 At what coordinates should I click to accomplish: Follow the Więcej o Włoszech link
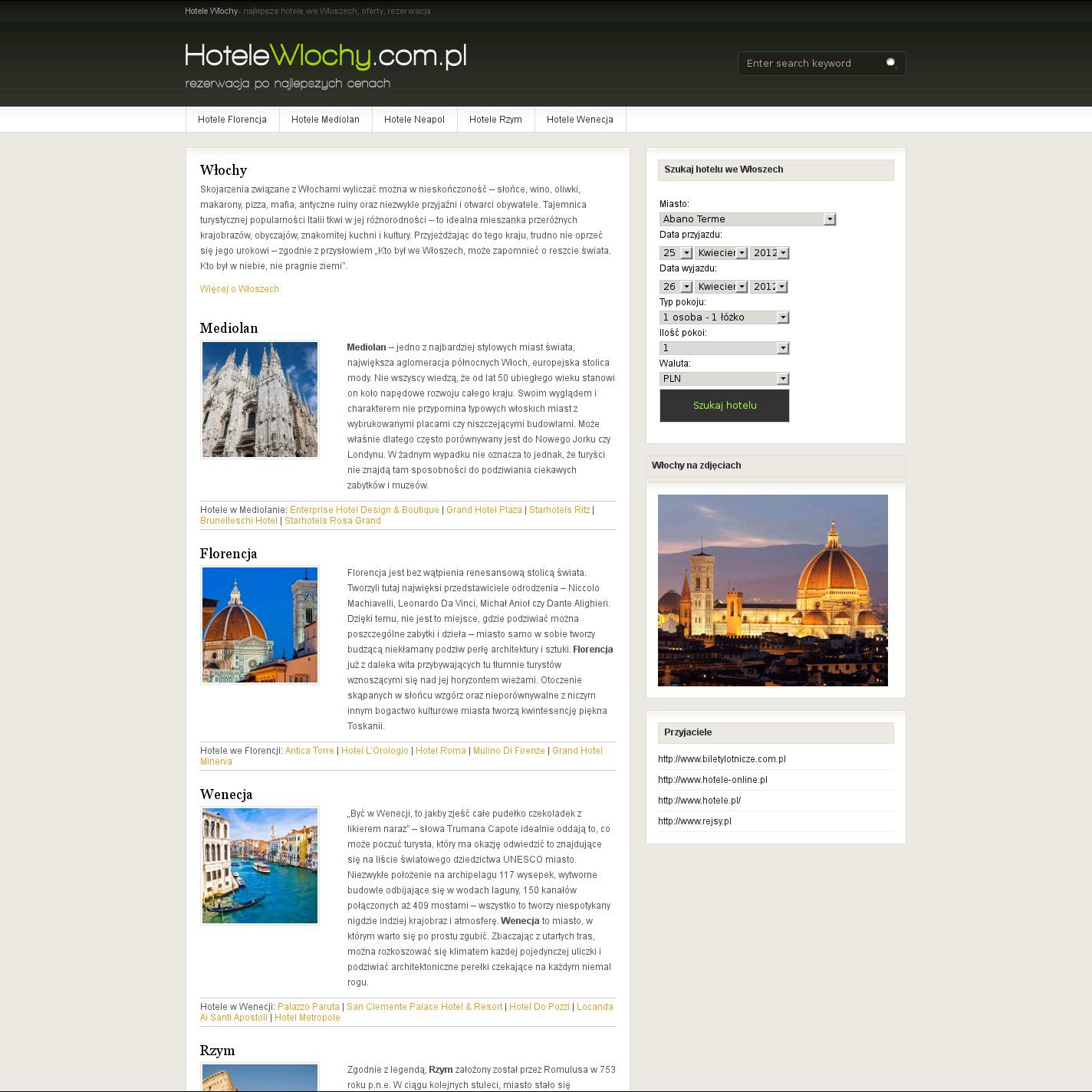tap(239, 289)
